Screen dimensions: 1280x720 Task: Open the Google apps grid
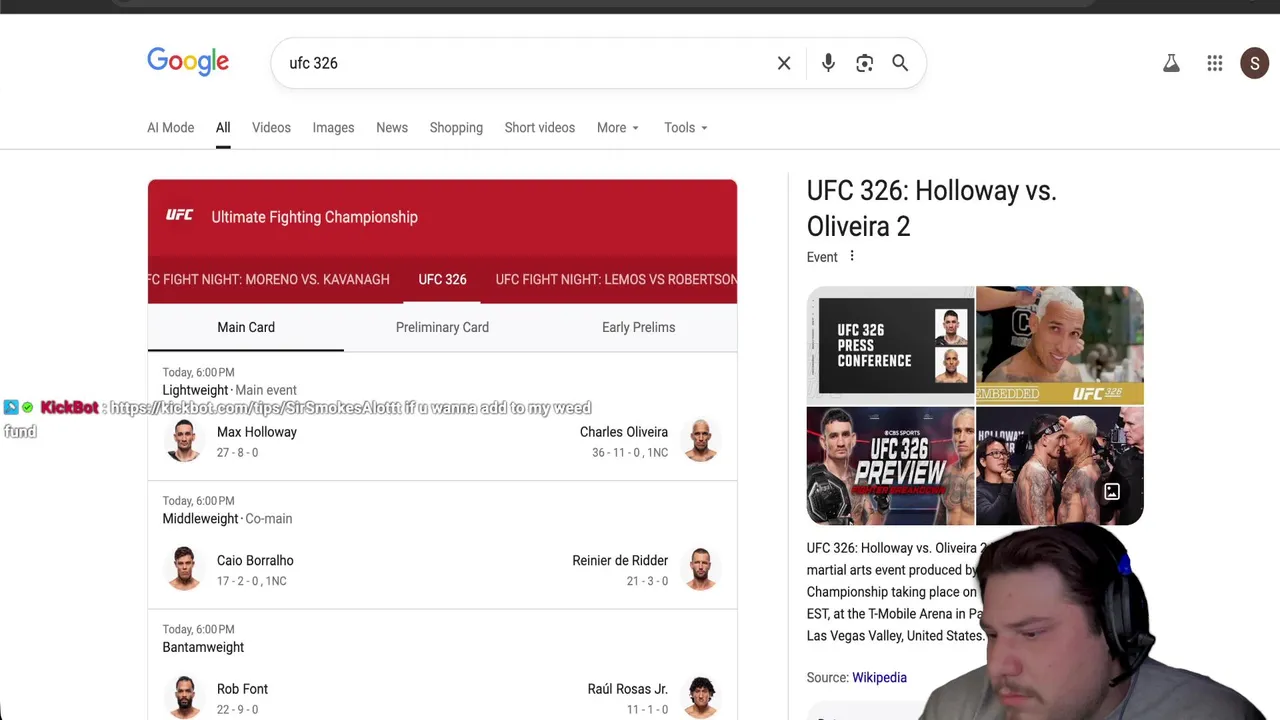(x=1215, y=63)
